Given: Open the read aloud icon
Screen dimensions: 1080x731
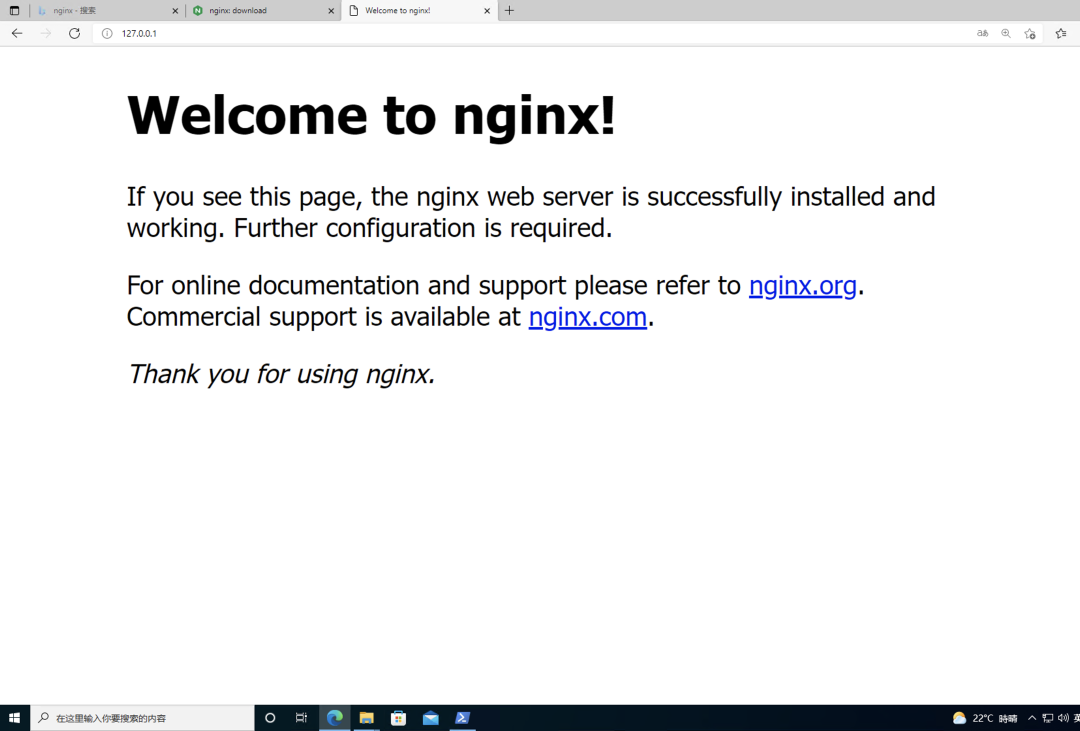Looking at the screenshot, I should pos(982,33).
